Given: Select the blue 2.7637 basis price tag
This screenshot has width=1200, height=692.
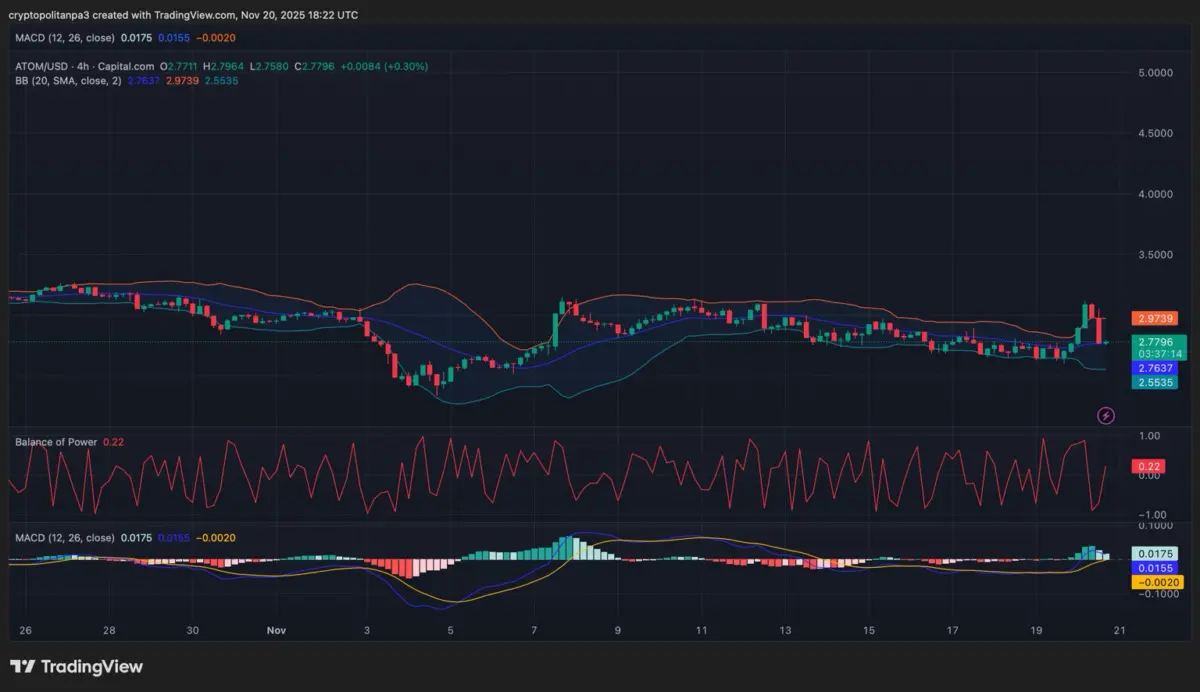Looking at the screenshot, I should click(1155, 368).
